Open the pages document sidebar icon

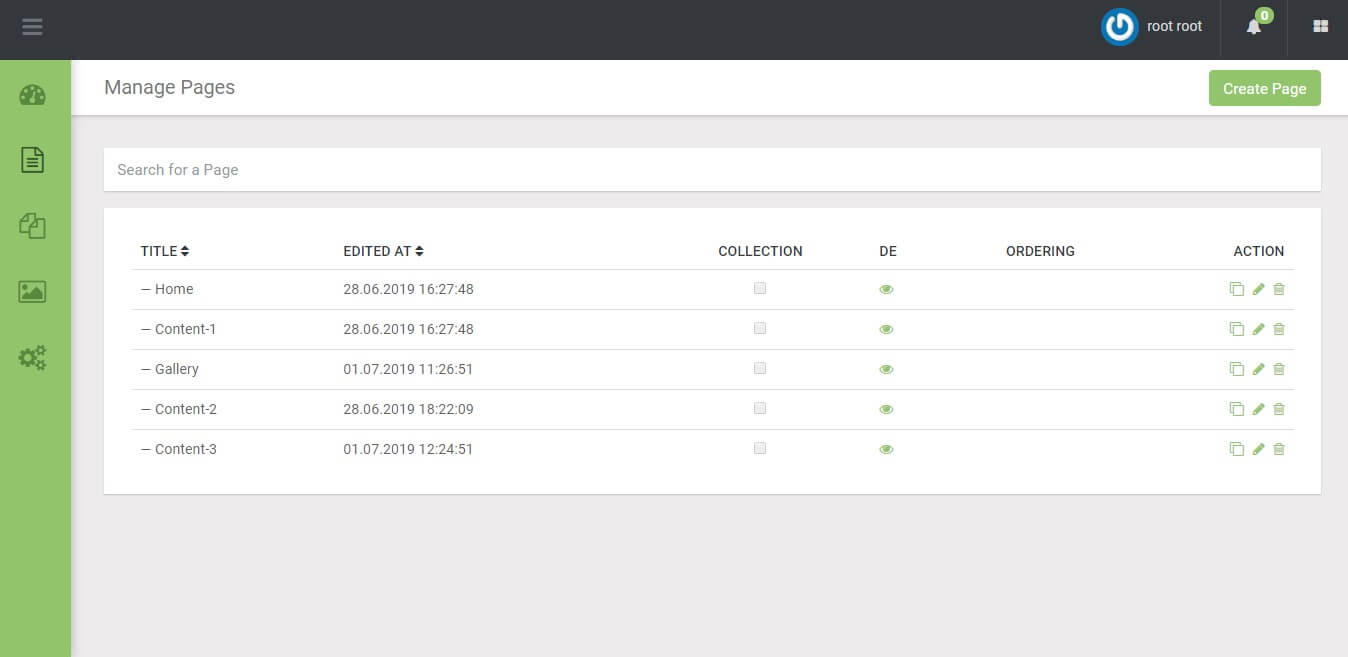(32, 159)
